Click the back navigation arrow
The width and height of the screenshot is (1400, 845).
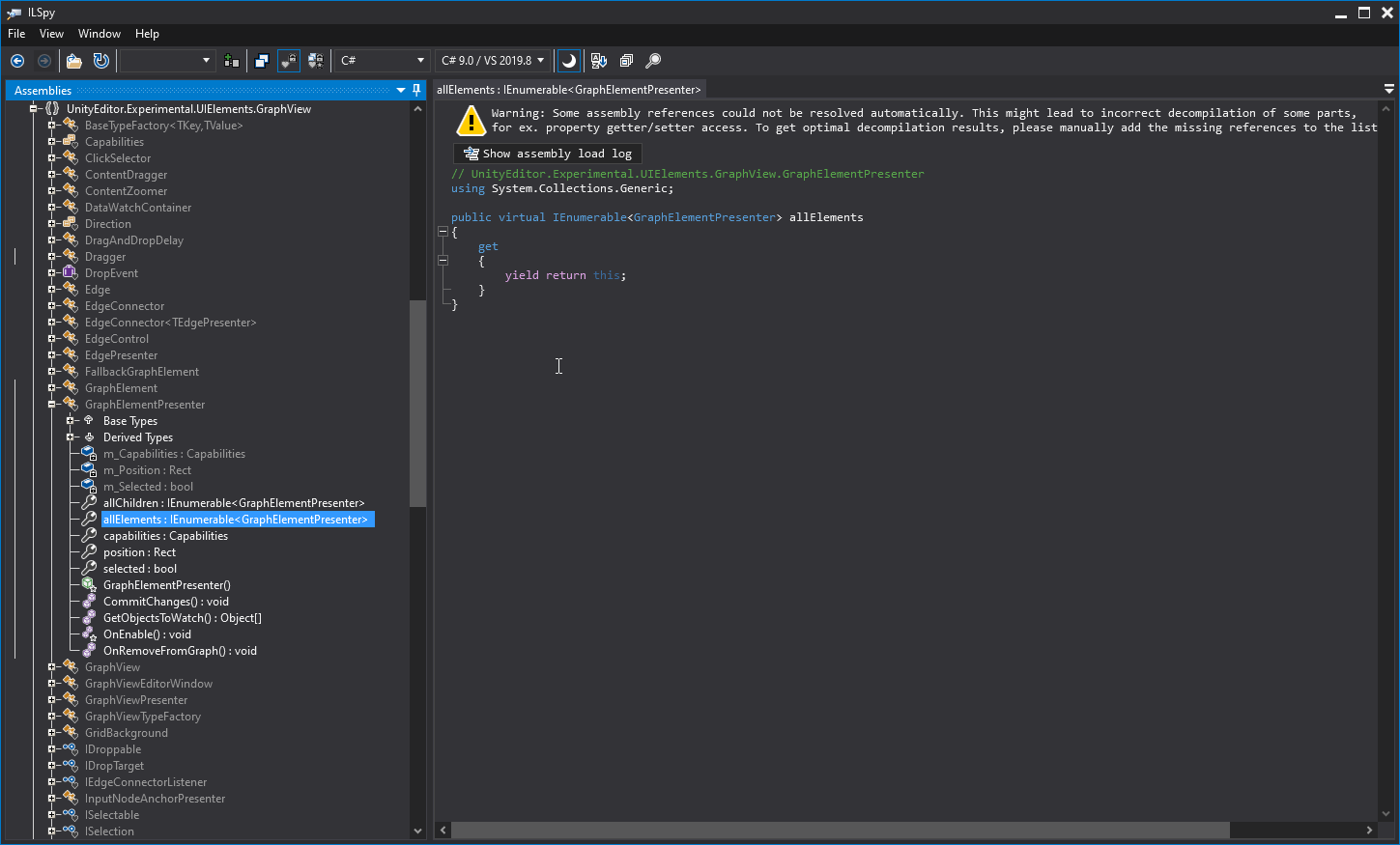click(17, 60)
